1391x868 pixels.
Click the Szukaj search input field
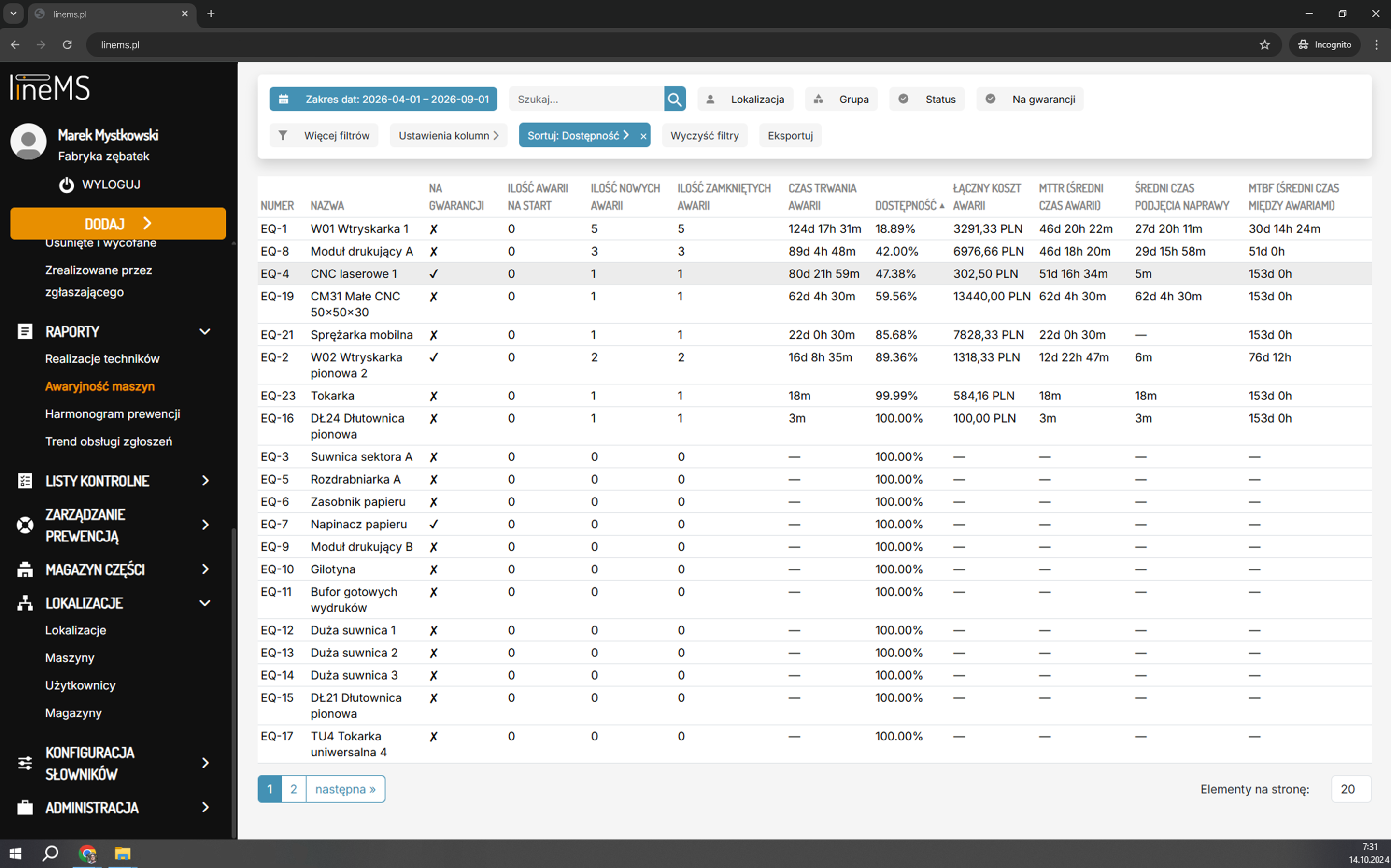pos(586,100)
